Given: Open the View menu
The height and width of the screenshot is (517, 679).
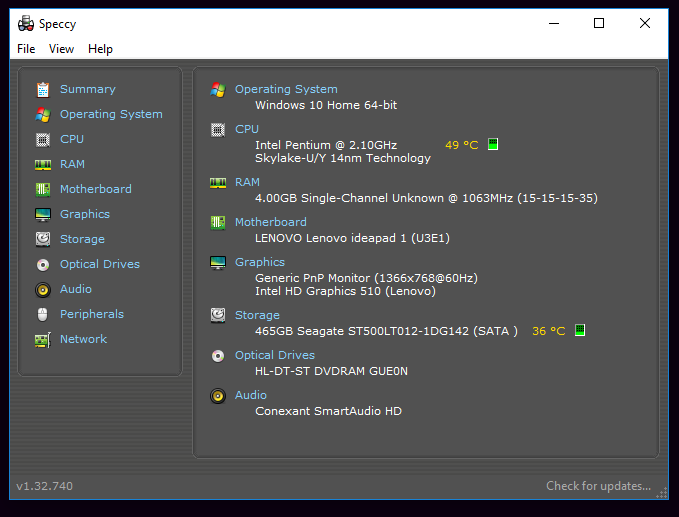Looking at the screenshot, I should tap(61, 49).
